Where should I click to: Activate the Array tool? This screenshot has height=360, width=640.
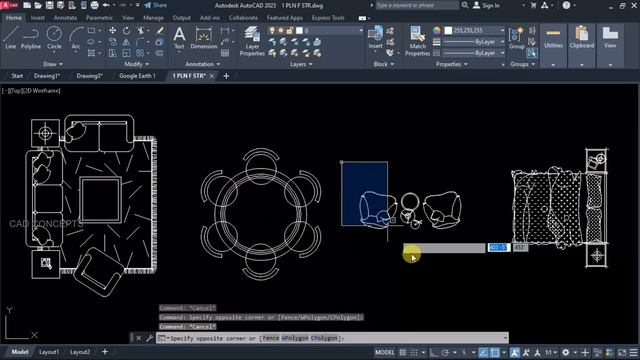tap(140, 53)
